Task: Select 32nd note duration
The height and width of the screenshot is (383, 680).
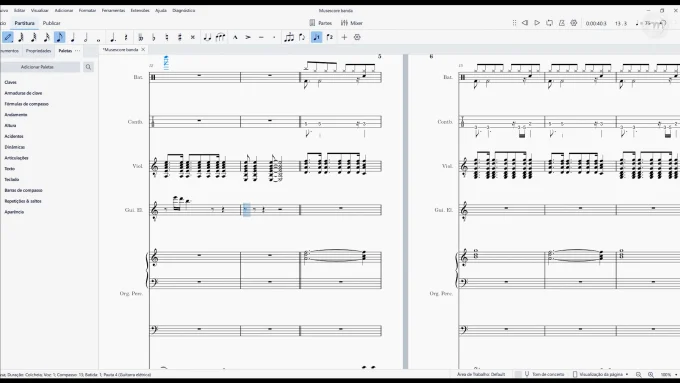Action: pyautogui.click(x=33, y=37)
